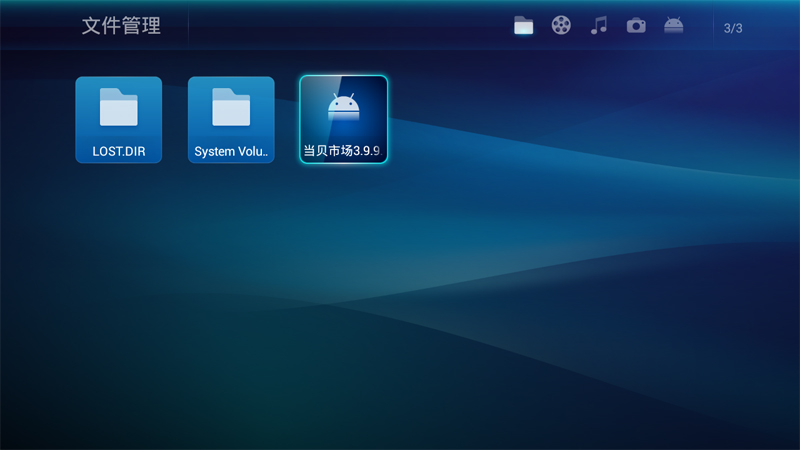Screen dimensions: 800x450
Task: Show music files with the note icon
Action: [599, 25]
